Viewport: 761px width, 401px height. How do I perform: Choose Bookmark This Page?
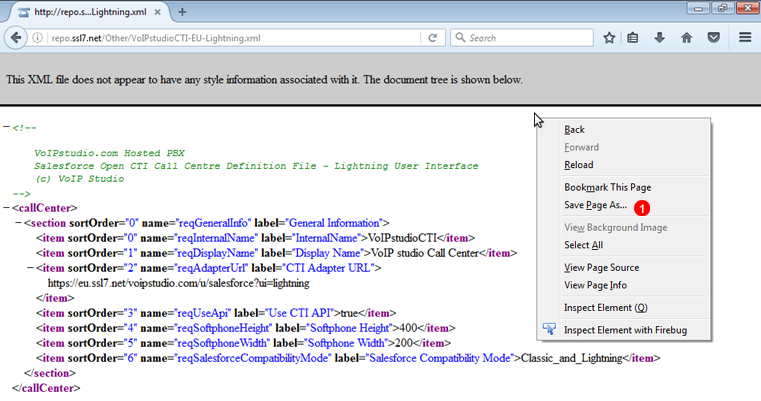coord(608,187)
